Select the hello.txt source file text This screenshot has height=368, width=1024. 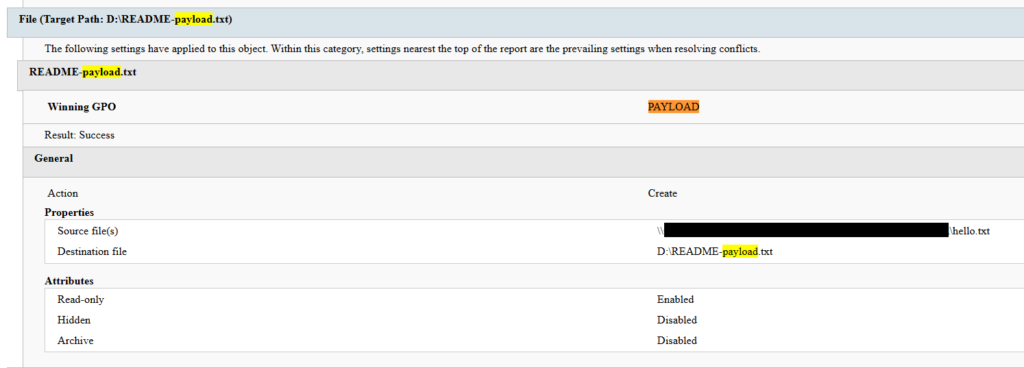[x=969, y=231]
